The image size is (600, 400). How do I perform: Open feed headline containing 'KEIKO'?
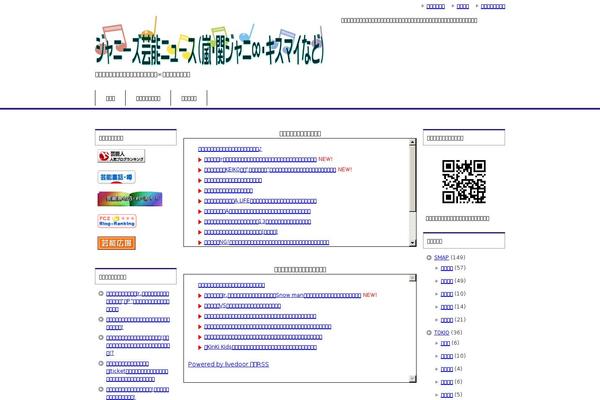point(270,170)
